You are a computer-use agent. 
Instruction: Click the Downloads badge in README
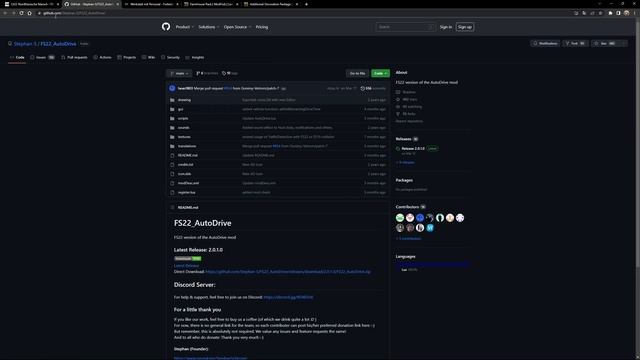pos(187,258)
